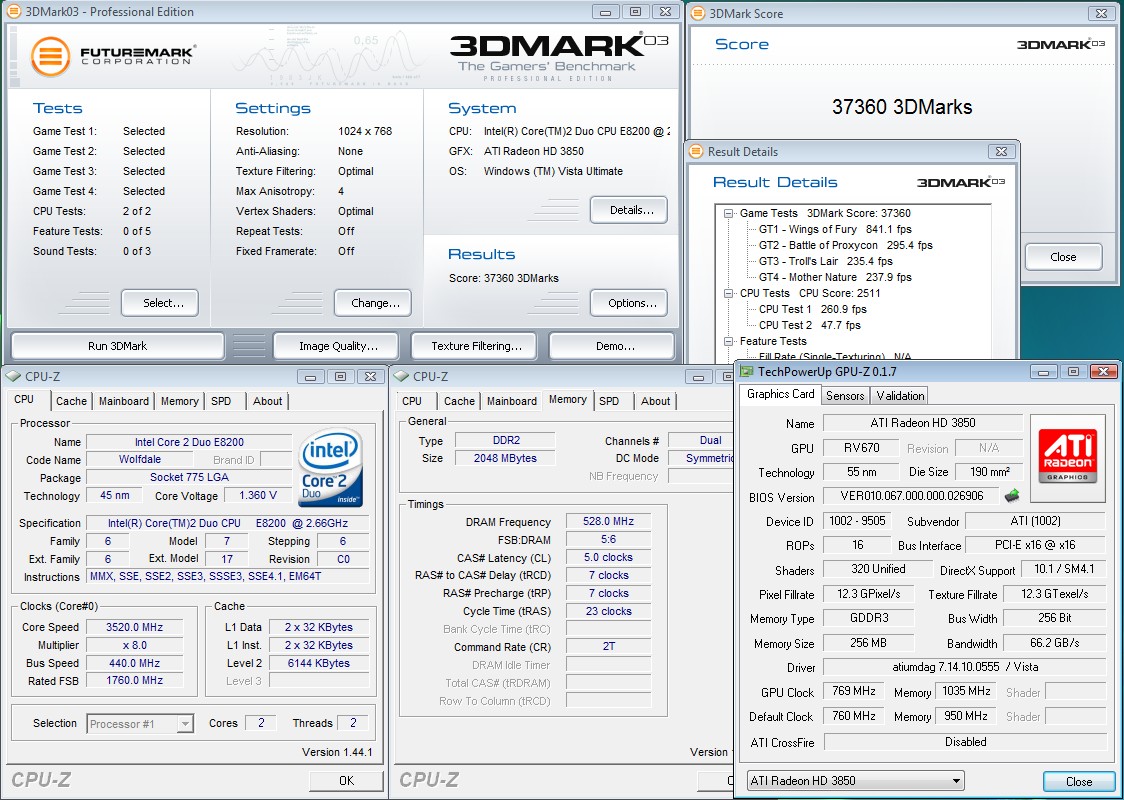Click the Select... tests button
Screen dimensions: 1124x800
click(x=160, y=303)
